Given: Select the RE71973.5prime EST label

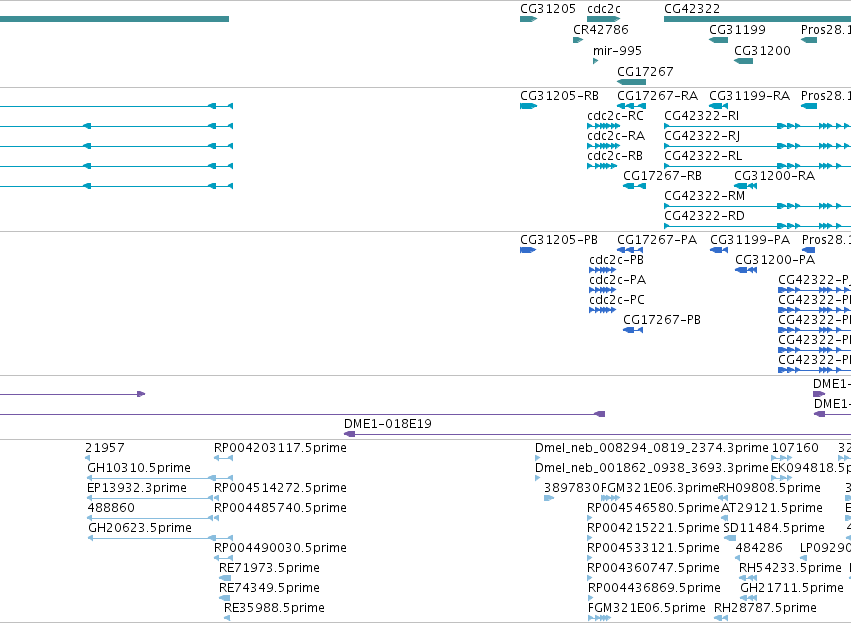Looking at the screenshot, I should [x=269, y=568].
